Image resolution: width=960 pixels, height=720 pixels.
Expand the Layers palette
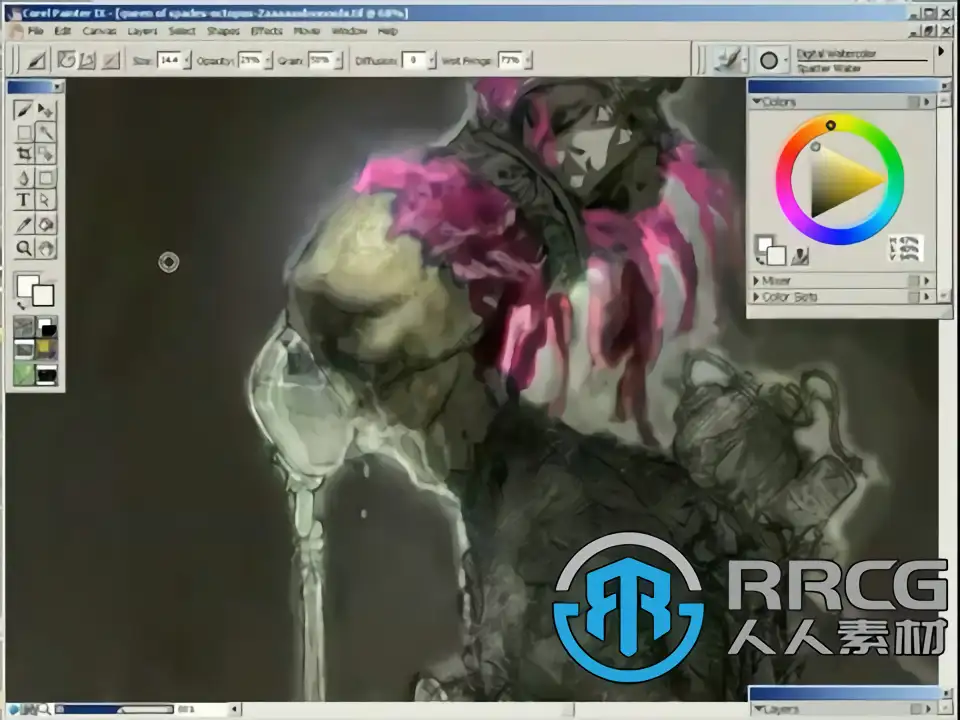point(758,709)
